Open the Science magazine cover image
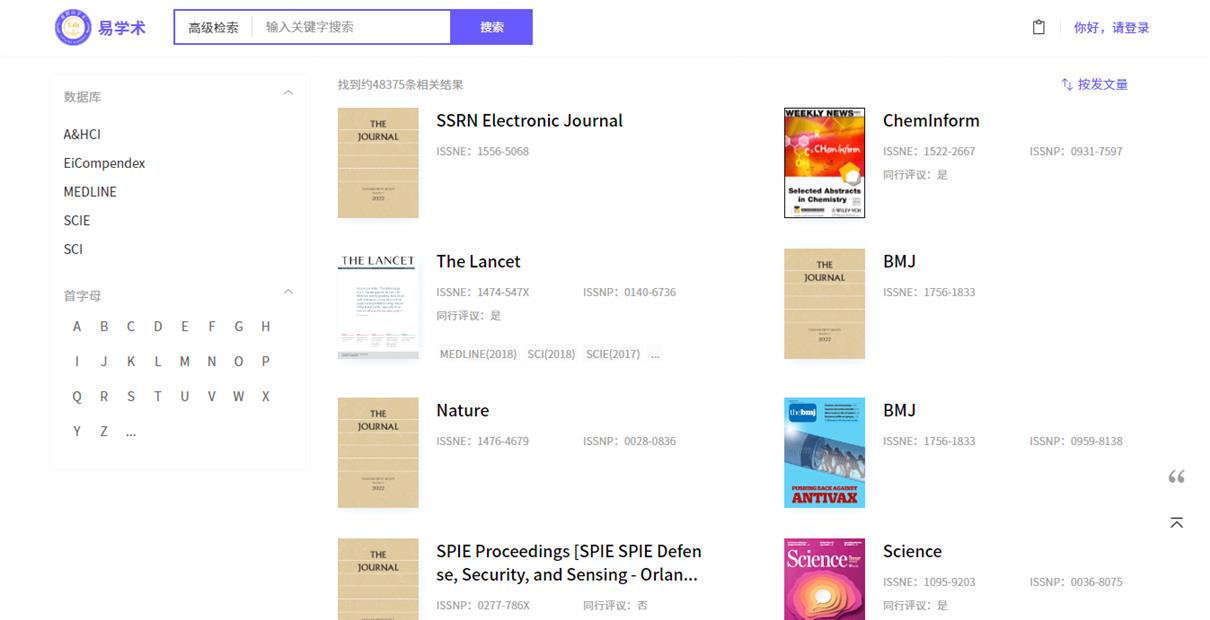 (824, 580)
